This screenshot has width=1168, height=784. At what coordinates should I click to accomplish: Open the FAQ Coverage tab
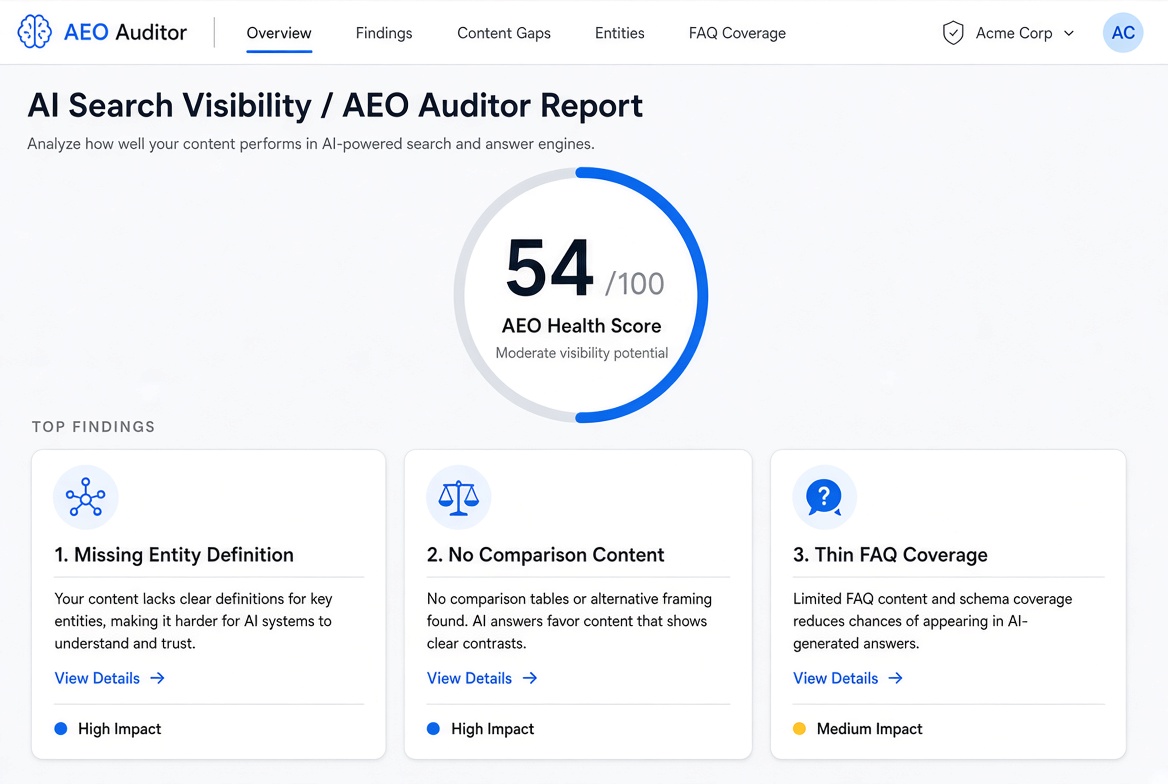click(x=737, y=34)
